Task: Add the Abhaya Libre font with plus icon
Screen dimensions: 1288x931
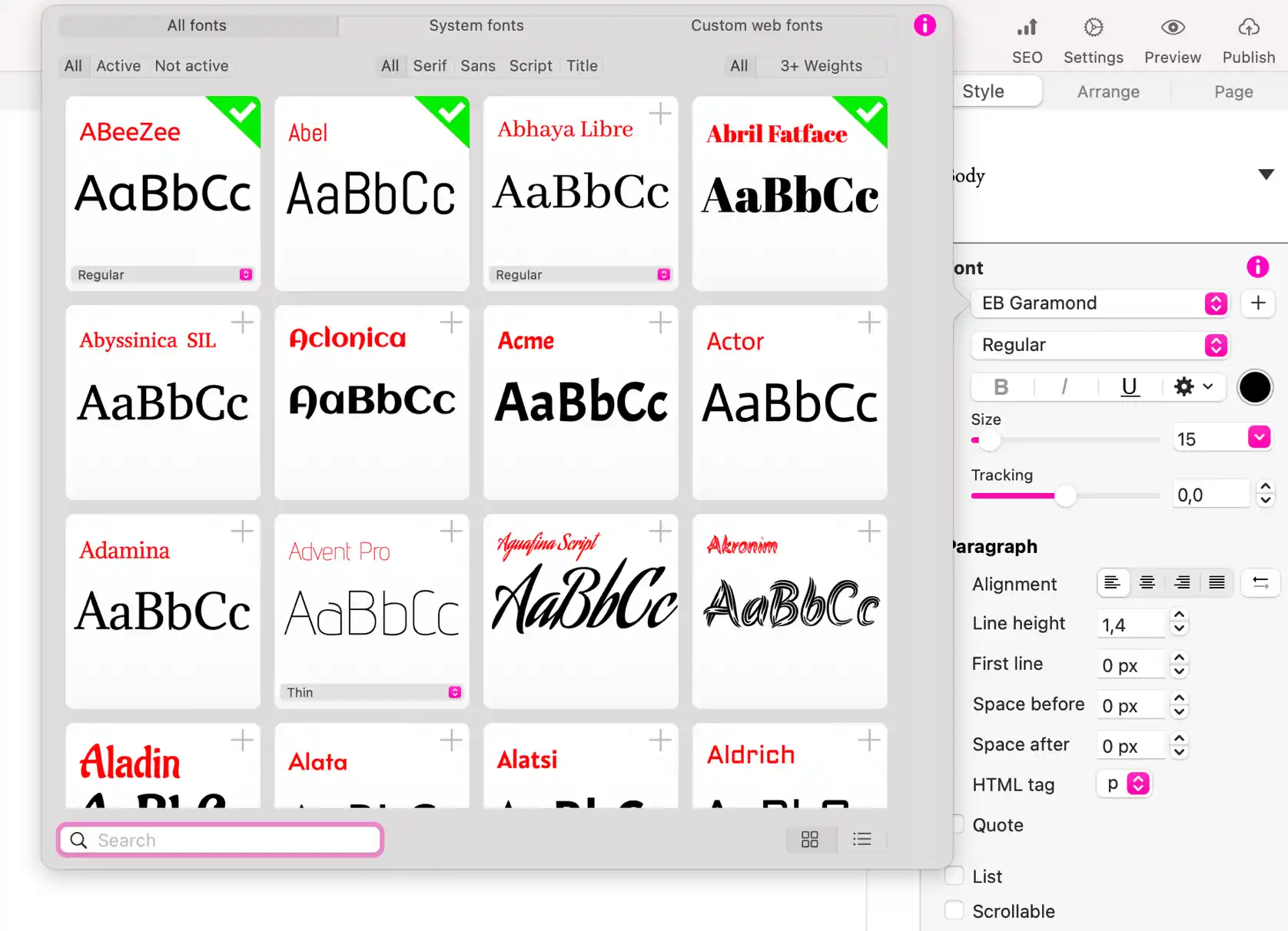Action: (660, 114)
